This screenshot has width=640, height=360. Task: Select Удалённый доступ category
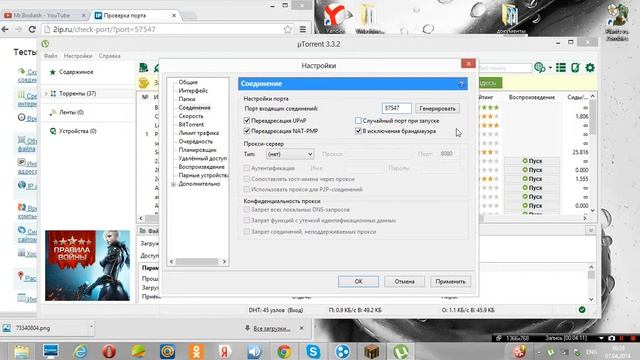click(202, 158)
